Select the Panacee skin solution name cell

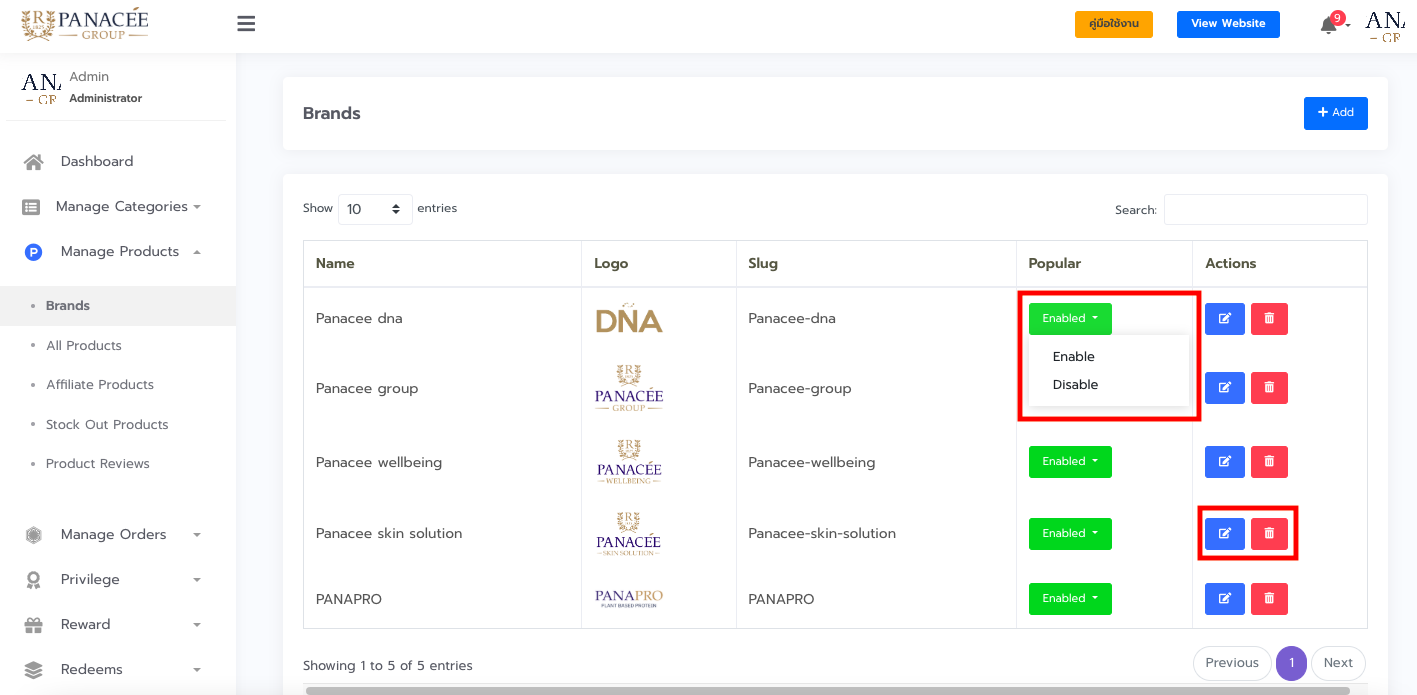(443, 534)
